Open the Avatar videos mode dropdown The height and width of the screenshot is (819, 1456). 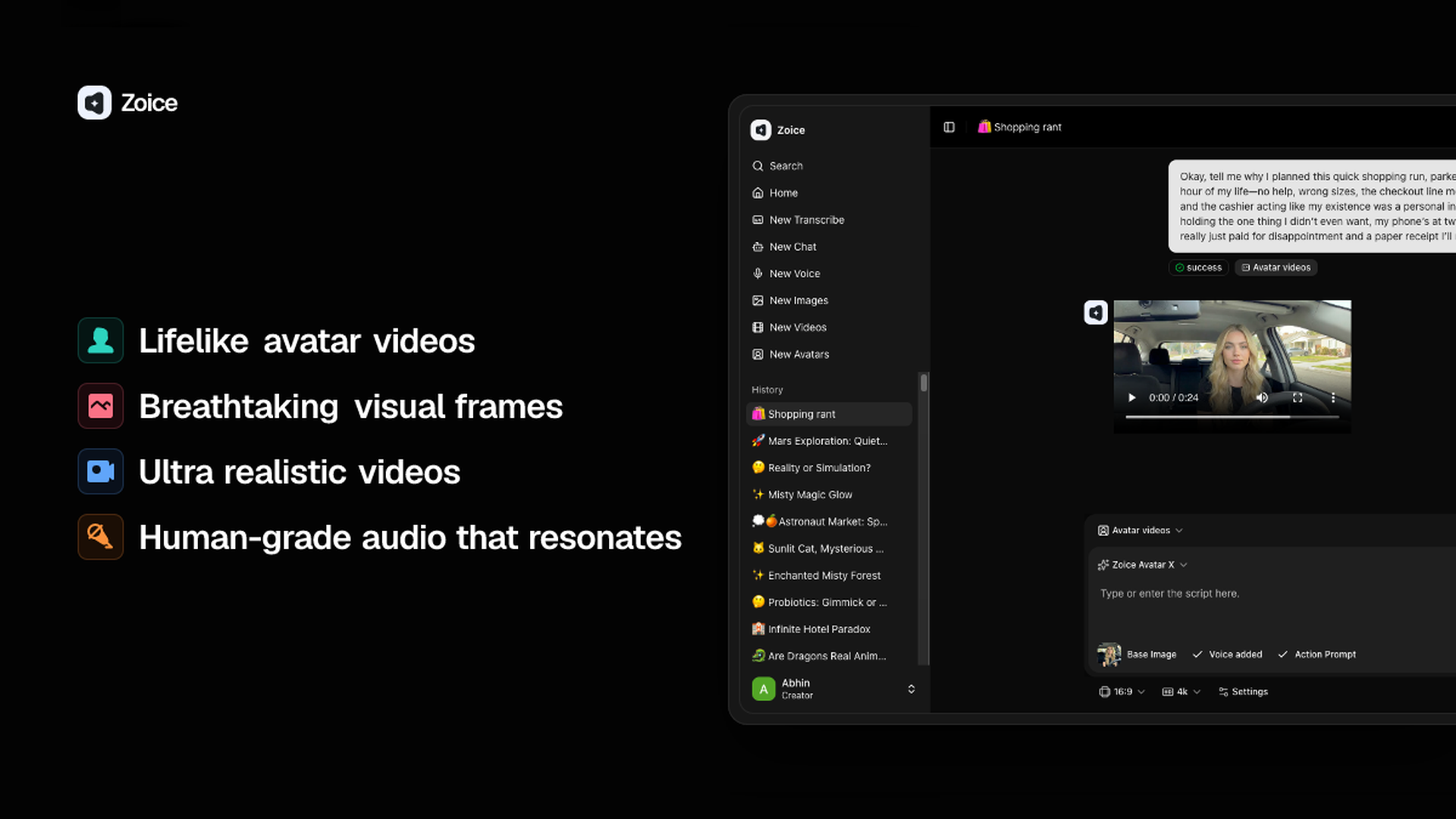tap(1140, 531)
